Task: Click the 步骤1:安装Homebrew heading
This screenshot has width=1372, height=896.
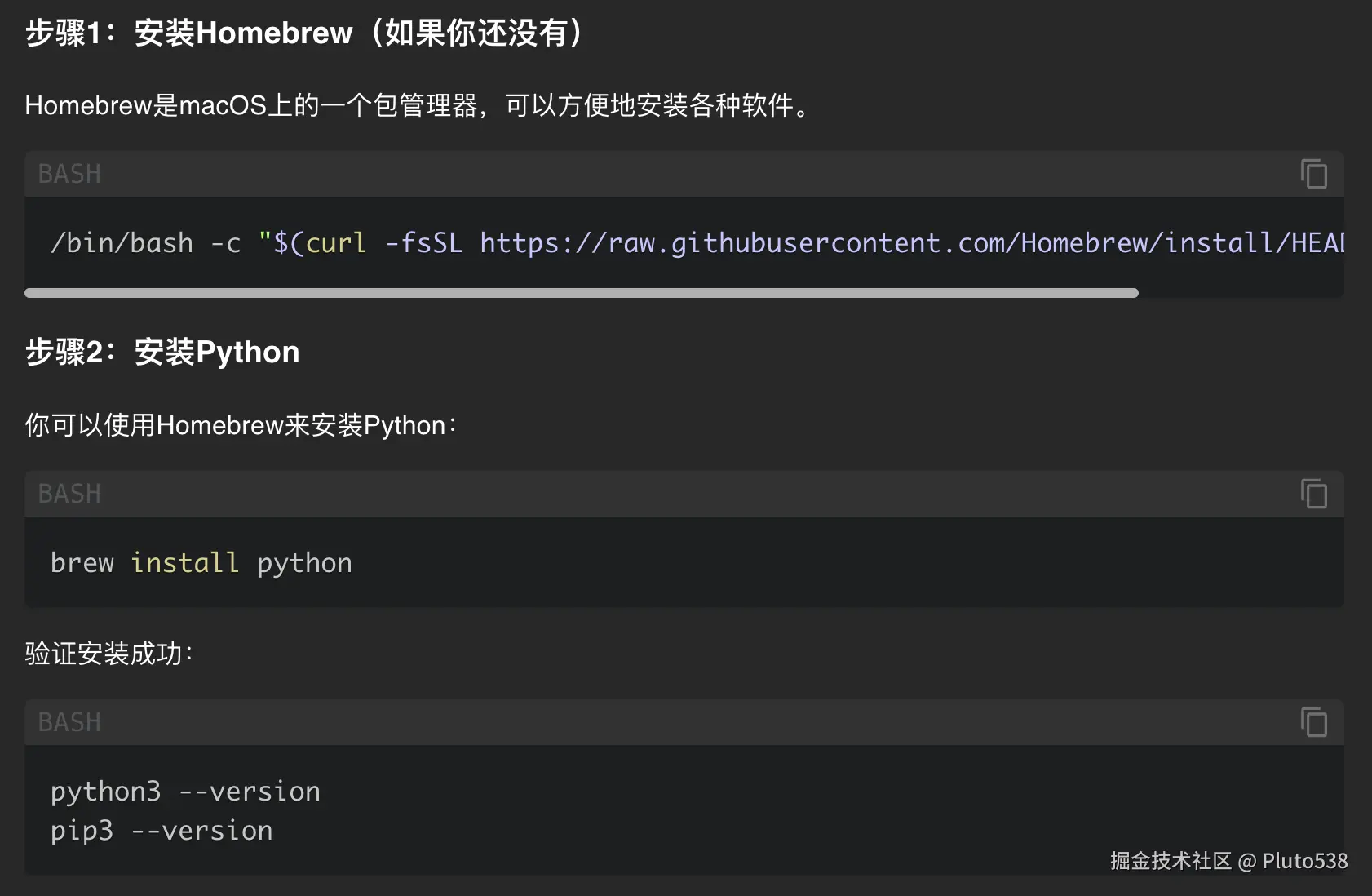Action: [x=303, y=33]
